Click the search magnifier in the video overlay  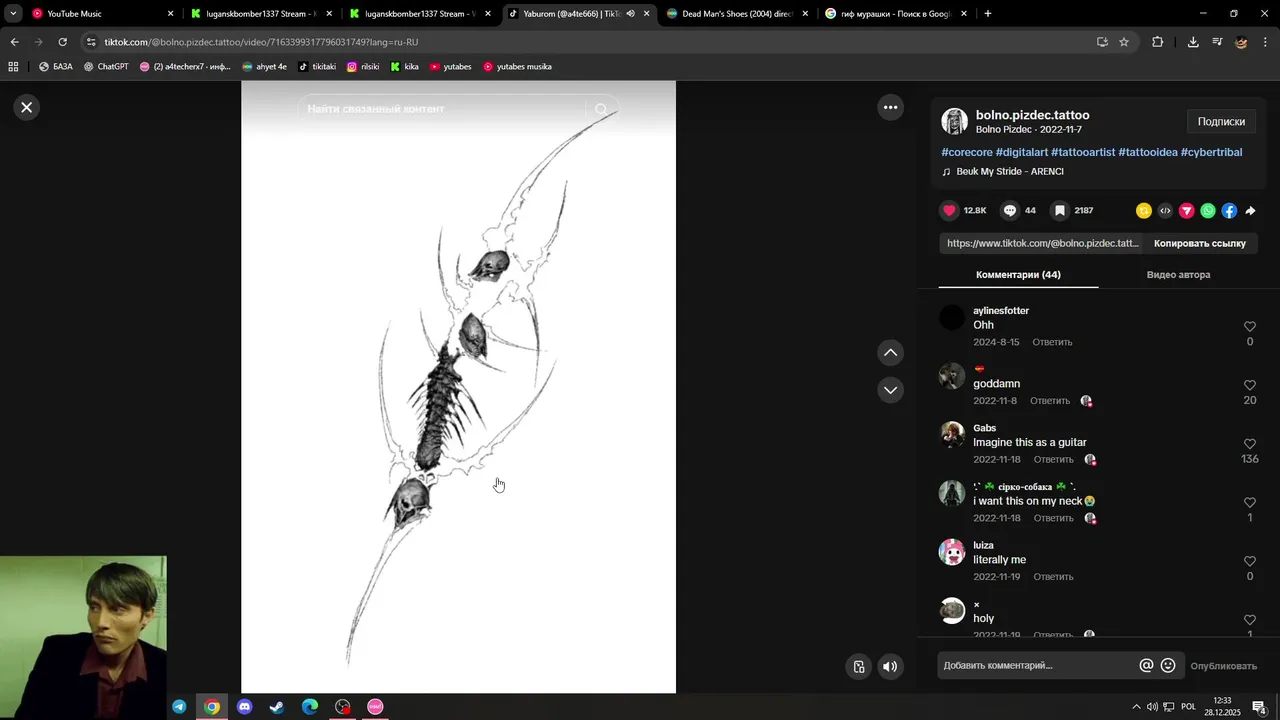click(601, 109)
